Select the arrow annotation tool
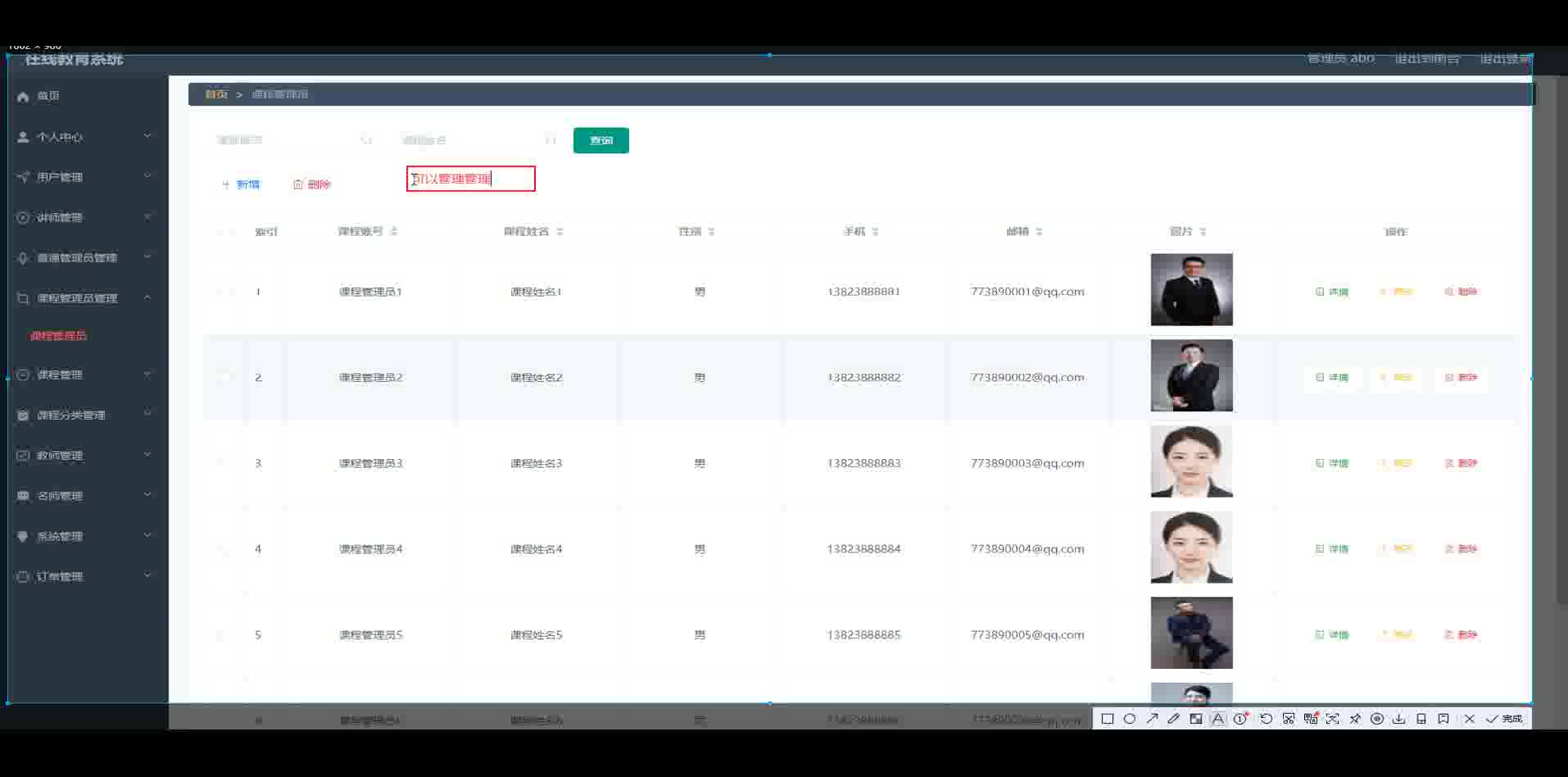The image size is (1568, 777). pos(1152,719)
